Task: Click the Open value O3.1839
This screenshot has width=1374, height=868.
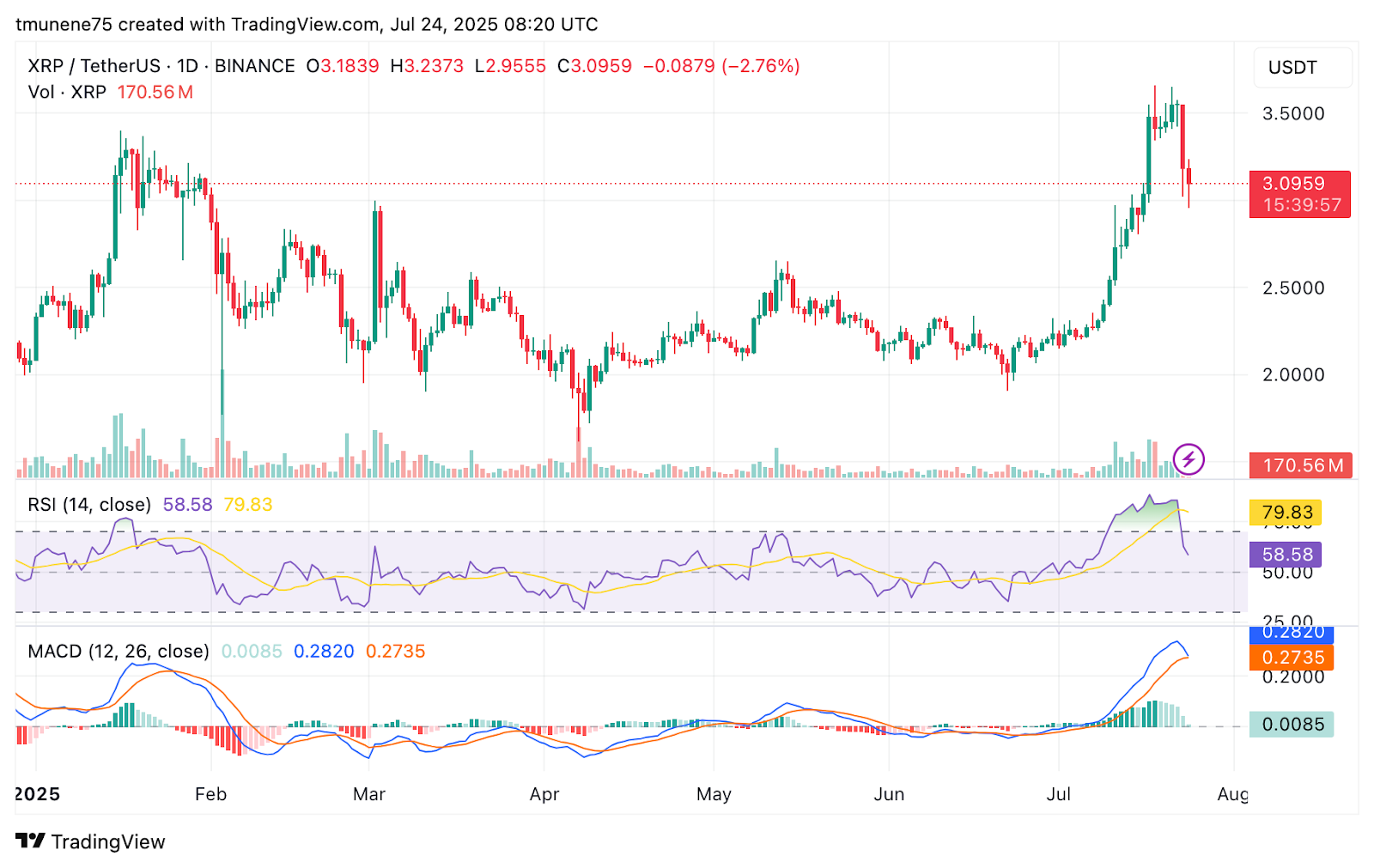Action: pos(343,66)
